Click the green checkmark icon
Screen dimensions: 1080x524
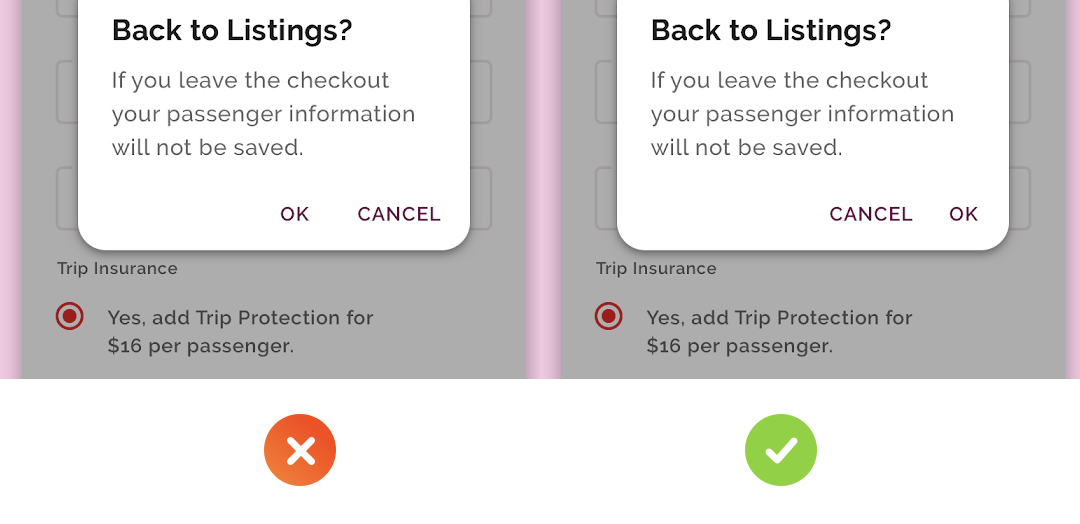[780, 450]
